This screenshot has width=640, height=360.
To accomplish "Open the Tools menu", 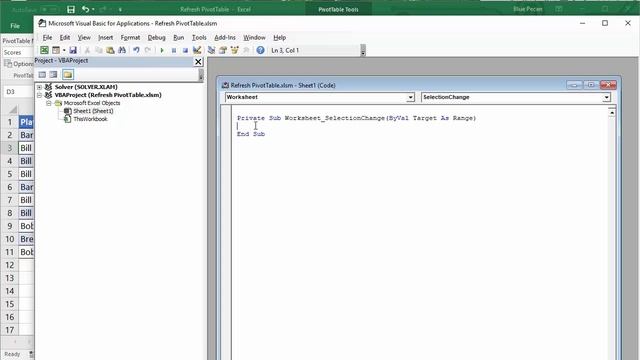I will pyautogui.click(x=199, y=38).
